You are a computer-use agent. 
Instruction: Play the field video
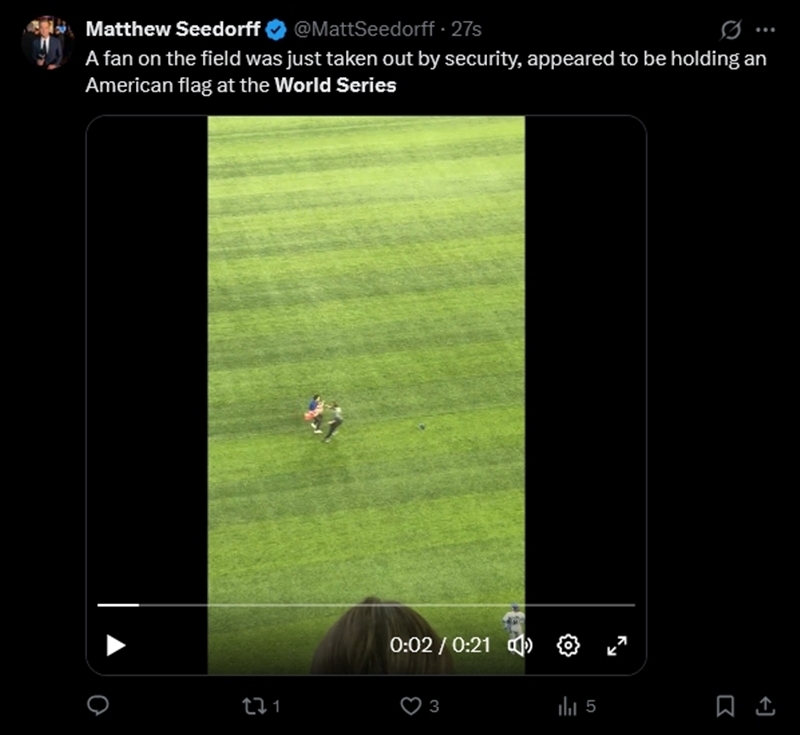pos(116,645)
